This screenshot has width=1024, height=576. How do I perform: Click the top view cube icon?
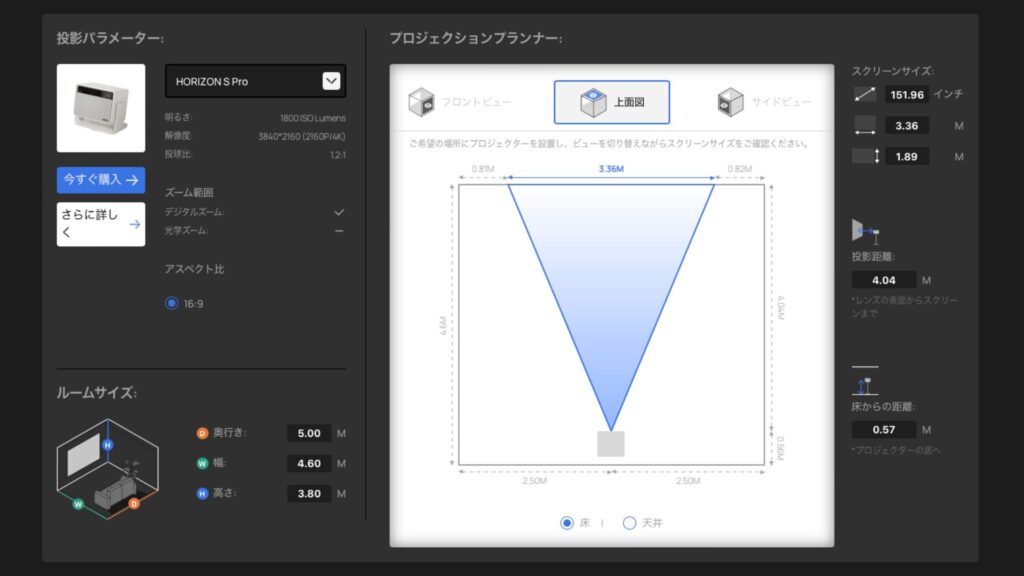click(x=593, y=103)
